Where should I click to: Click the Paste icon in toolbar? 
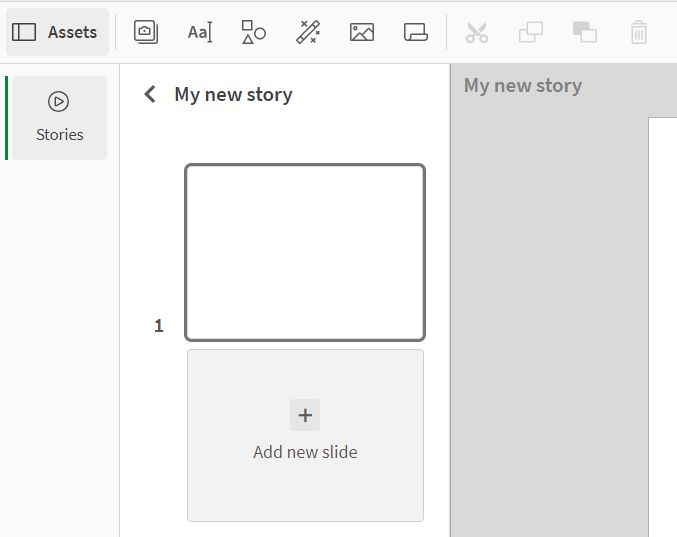(x=585, y=32)
